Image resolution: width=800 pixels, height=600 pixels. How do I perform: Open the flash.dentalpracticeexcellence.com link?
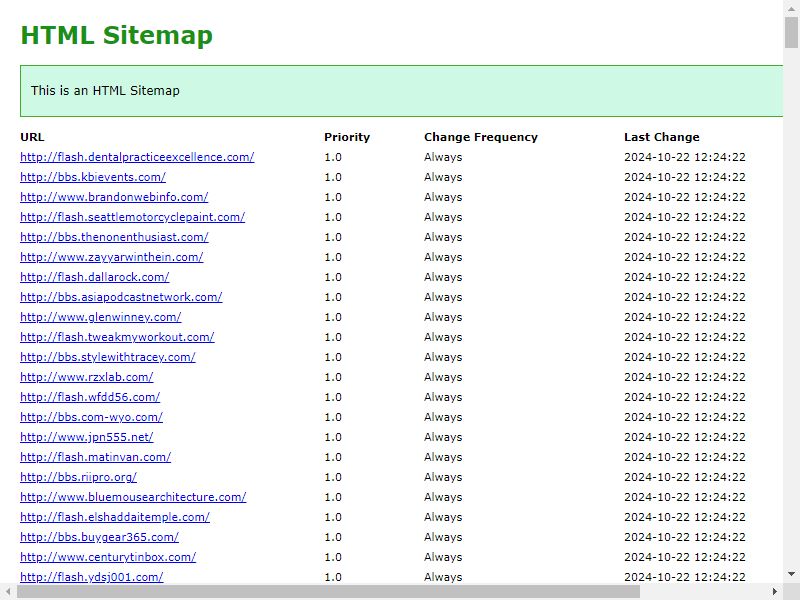tap(137, 157)
